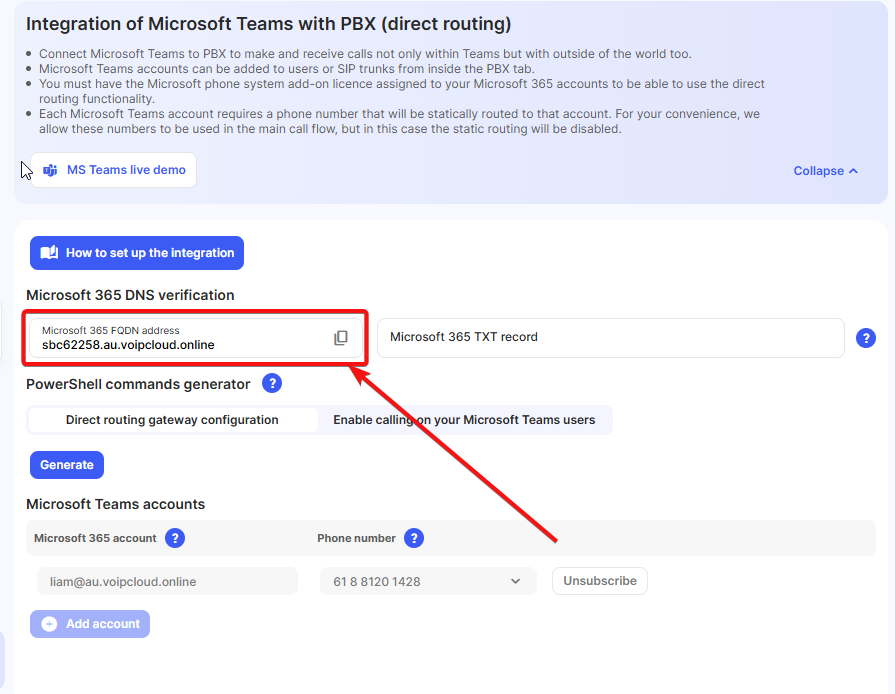Click the Microsoft 365 FQDN address field
The height and width of the screenshot is (694, 895).
[x=196, y=338]
